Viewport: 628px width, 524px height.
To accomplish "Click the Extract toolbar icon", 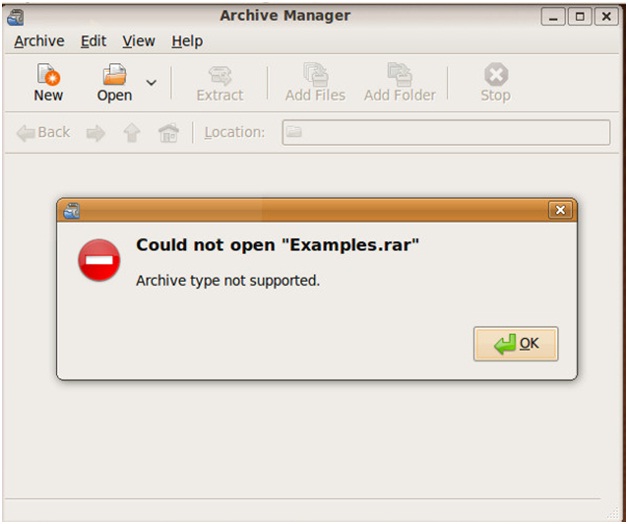I will click(x=219, y=76).
